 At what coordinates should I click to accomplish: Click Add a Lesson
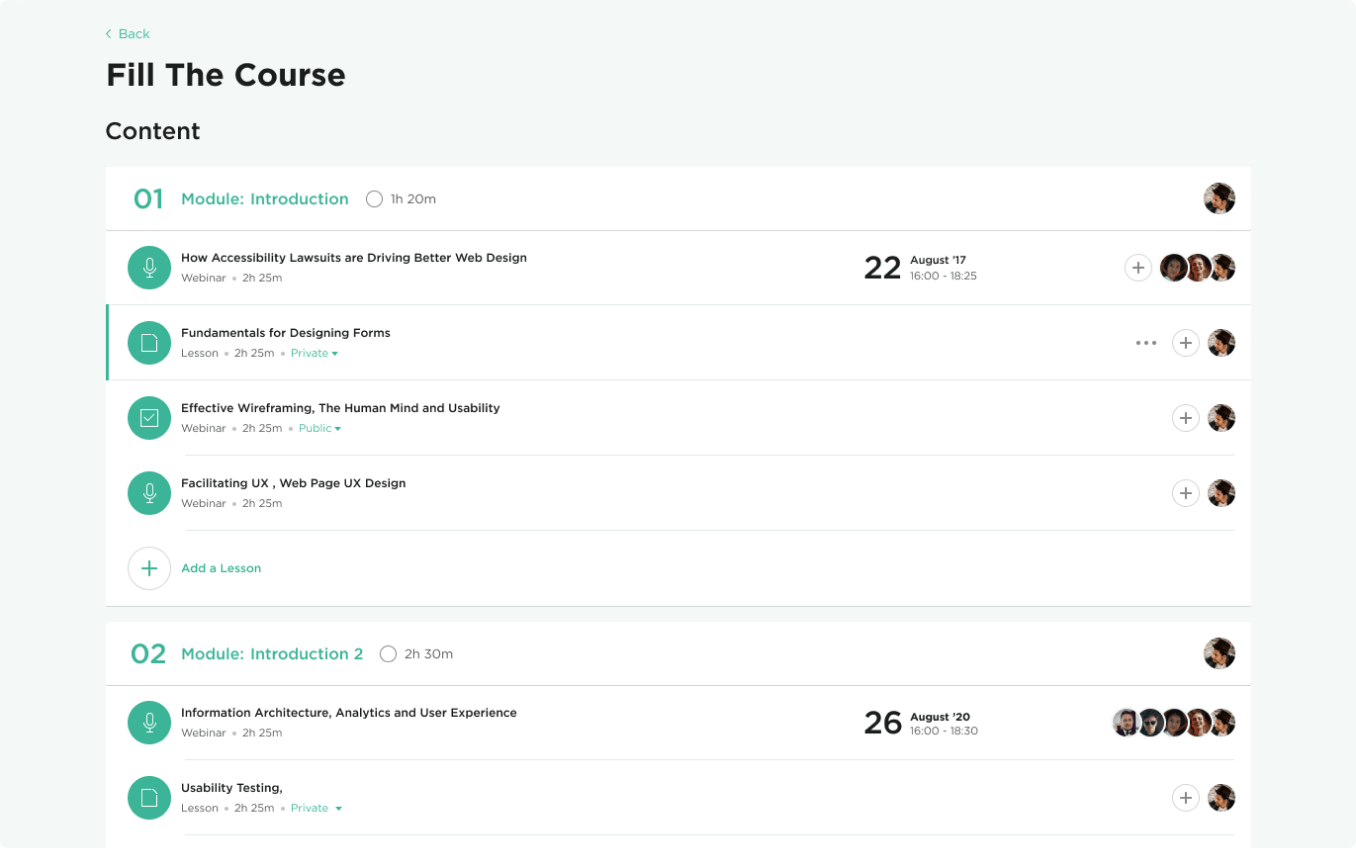click(x=221, y=568)
